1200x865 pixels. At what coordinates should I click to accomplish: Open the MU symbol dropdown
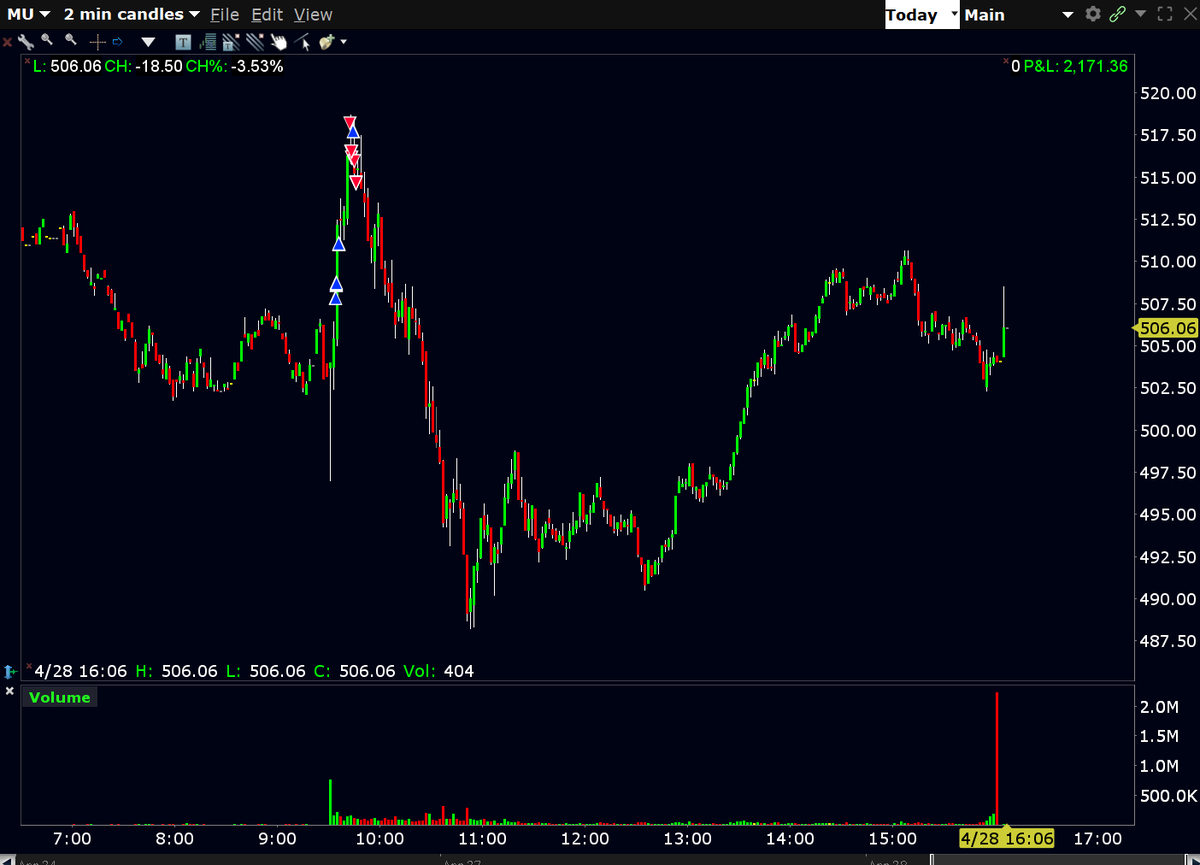pyautogui.click(x=29, y=14)
